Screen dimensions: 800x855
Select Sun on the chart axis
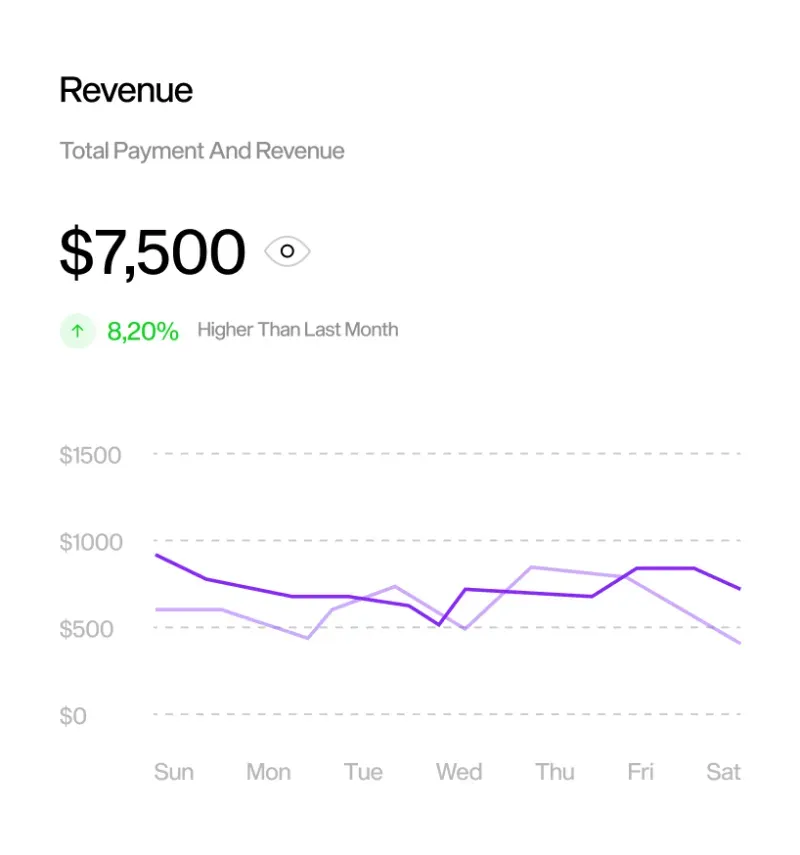(x=174, y=772)
